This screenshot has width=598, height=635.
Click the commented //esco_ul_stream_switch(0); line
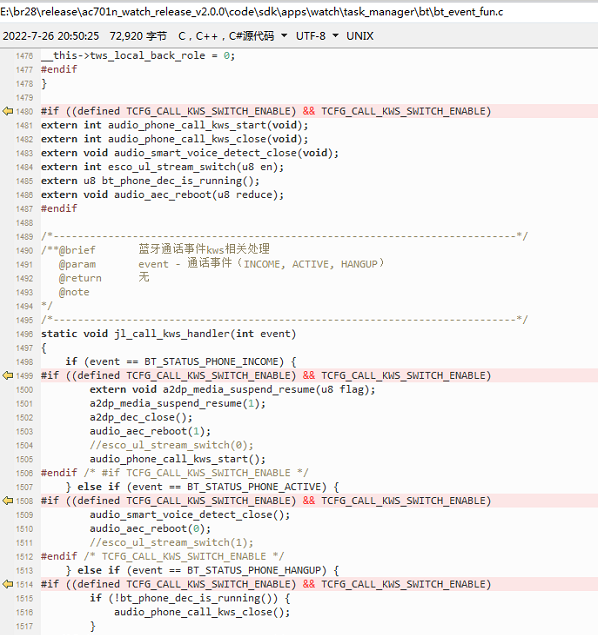172,445
